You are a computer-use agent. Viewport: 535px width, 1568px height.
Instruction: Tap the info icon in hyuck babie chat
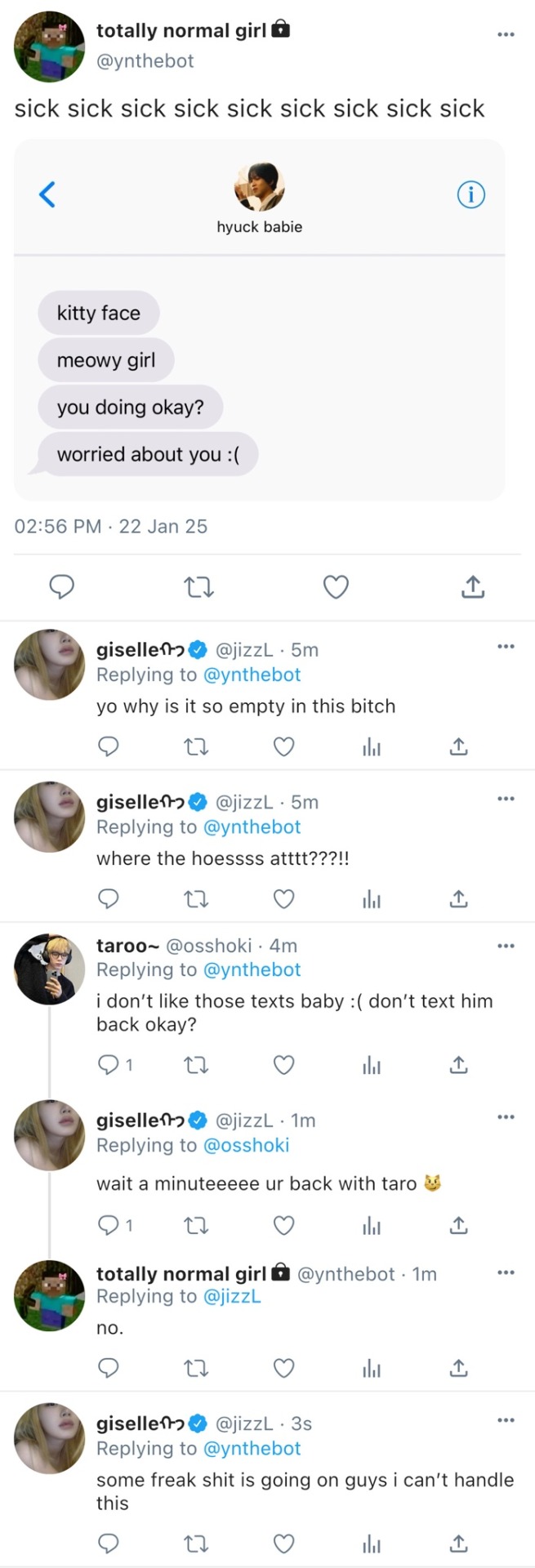pos(470,195)
